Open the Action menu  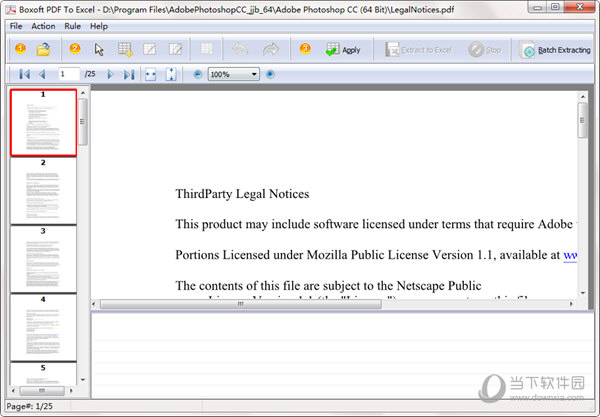click(43, 26)
